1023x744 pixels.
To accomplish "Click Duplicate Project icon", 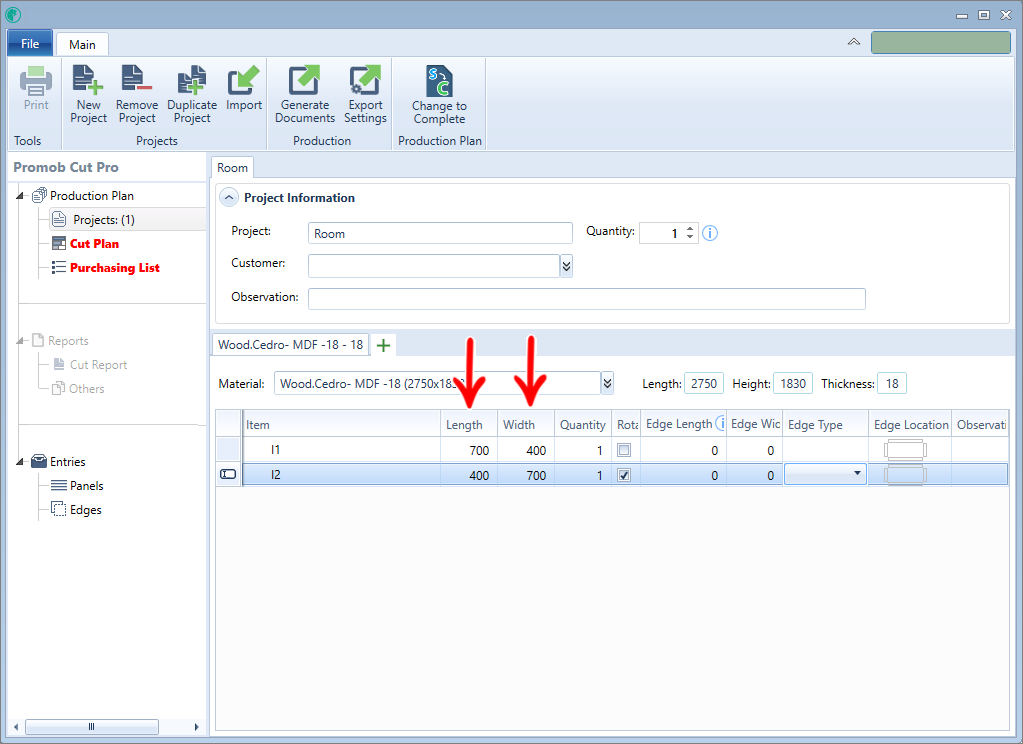I will point(192,81).
